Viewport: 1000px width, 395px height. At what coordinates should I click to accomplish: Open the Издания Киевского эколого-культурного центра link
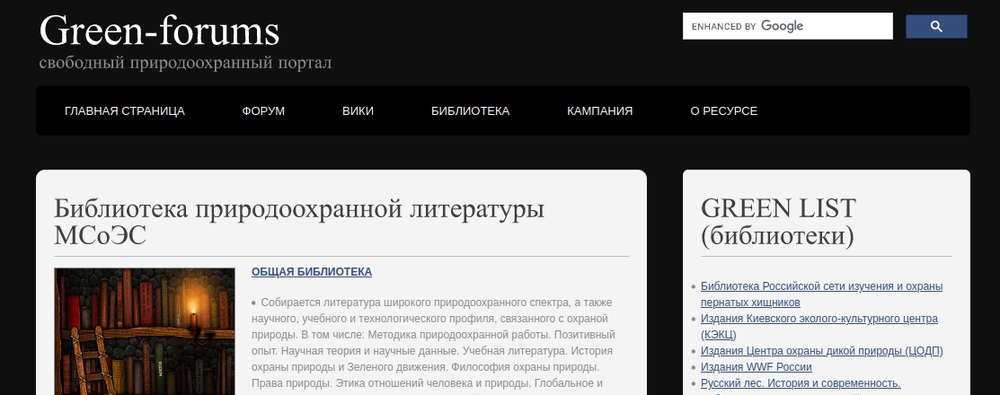pyautogui.click(x=819, y=326)
